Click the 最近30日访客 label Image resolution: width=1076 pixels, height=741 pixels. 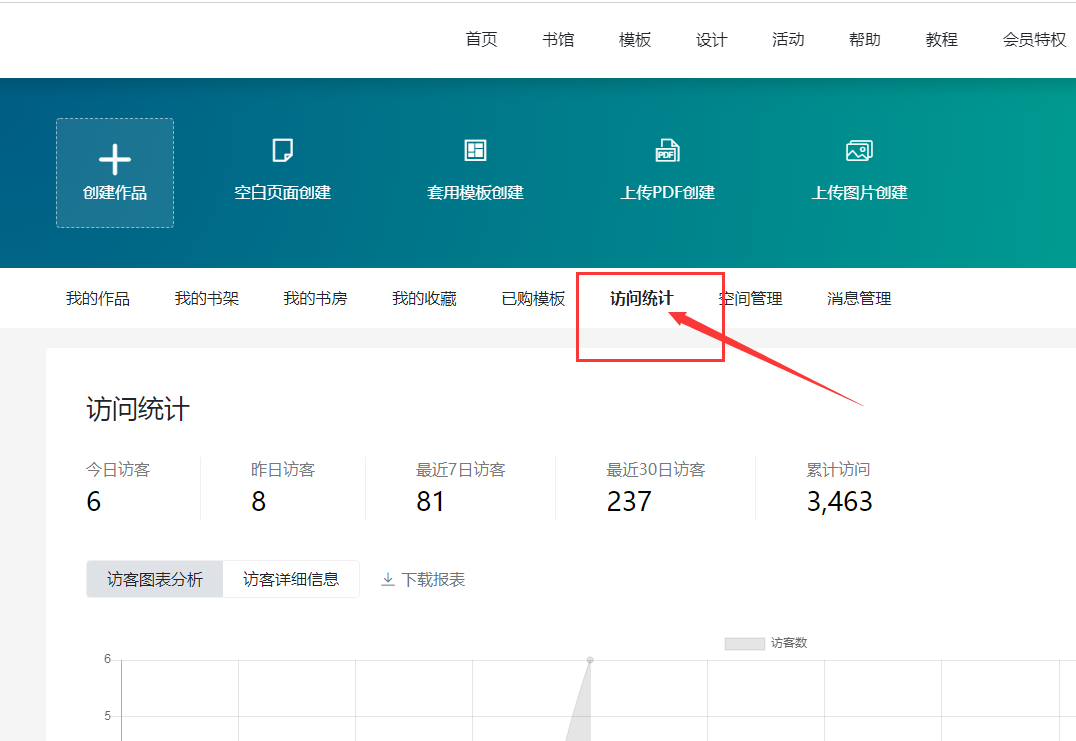point(655,469)
